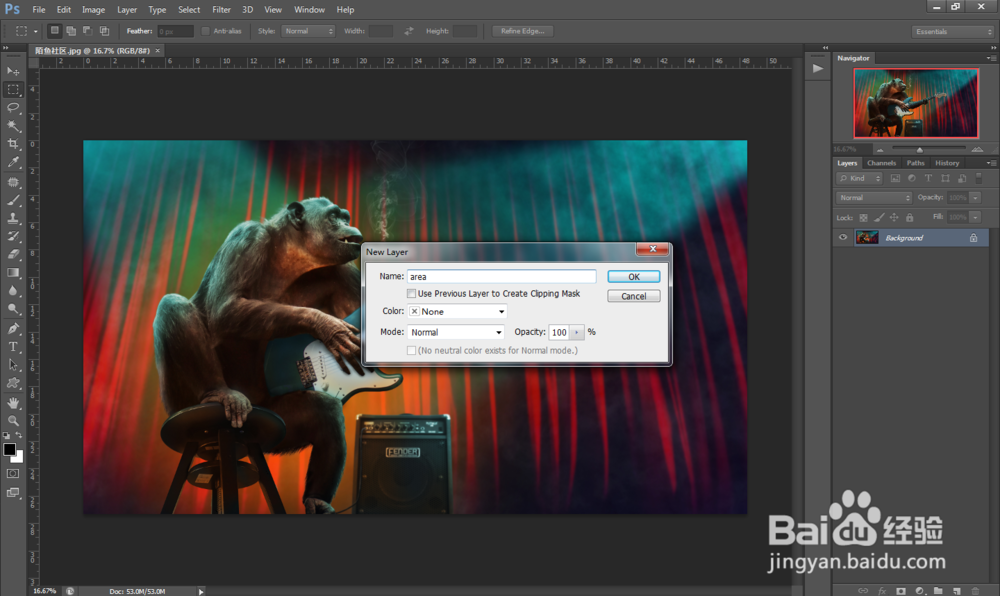This screenshot has height=596, width=1000.
Task: Click the background color swatch
Action: point(19,457)
